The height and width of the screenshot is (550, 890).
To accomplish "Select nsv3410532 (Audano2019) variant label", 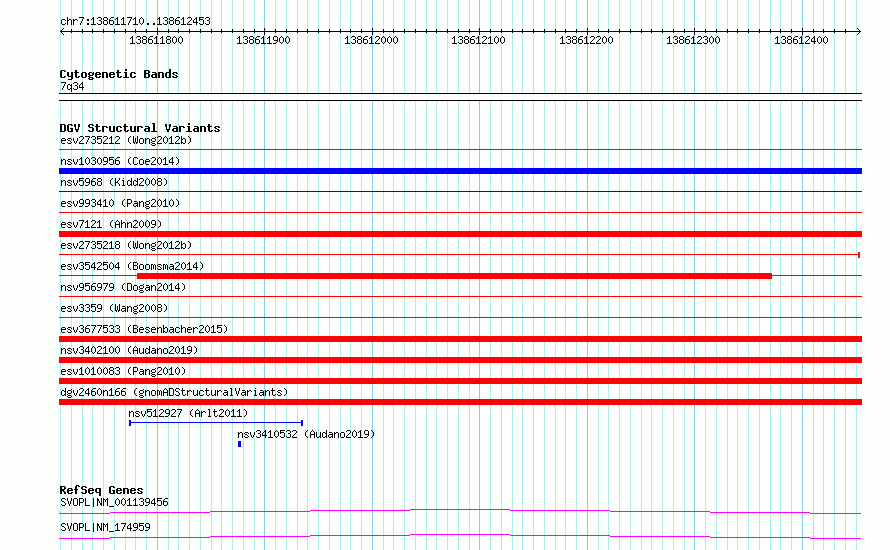I will coord(306,434).
